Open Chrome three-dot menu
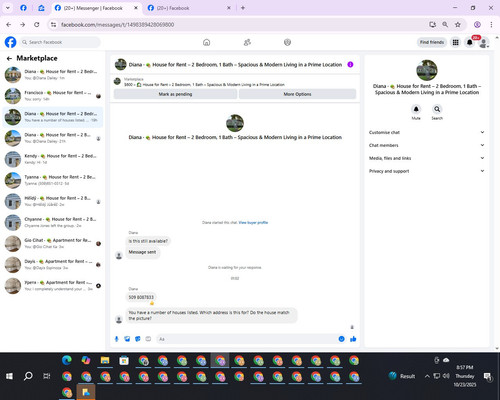 tap(491, 24)
